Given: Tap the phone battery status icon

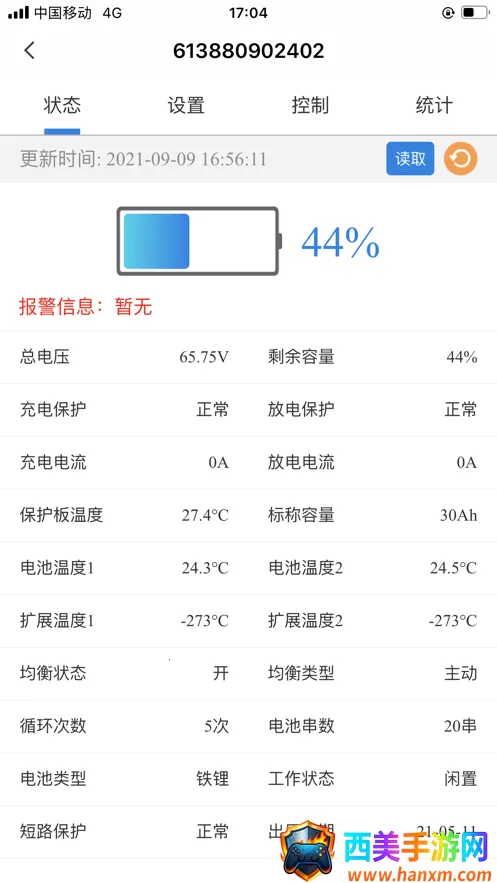Looking at the screenshot, I should click(x=474, y=12).
